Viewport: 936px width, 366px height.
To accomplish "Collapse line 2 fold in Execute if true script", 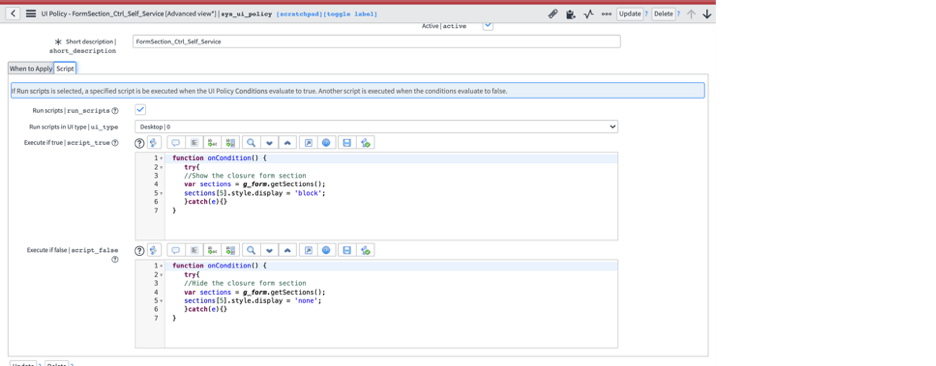I will pos(162,167).
